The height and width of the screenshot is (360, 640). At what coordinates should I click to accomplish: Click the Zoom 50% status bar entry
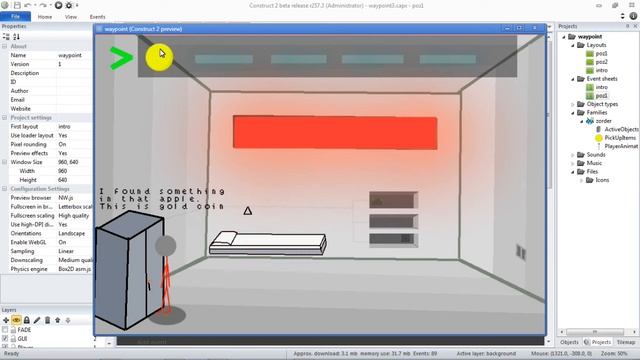(613, 353)
